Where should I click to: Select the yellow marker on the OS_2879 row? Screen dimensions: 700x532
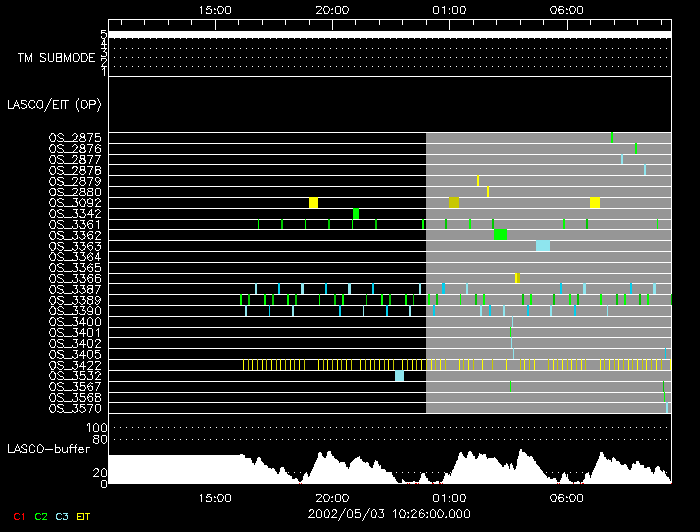[x=478, y=181]
